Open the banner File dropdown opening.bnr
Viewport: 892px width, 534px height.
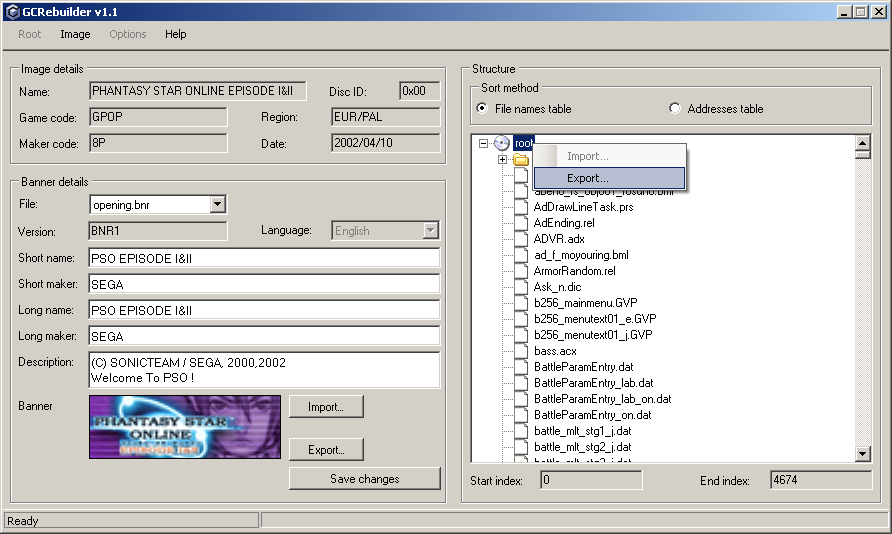[218, 205]
